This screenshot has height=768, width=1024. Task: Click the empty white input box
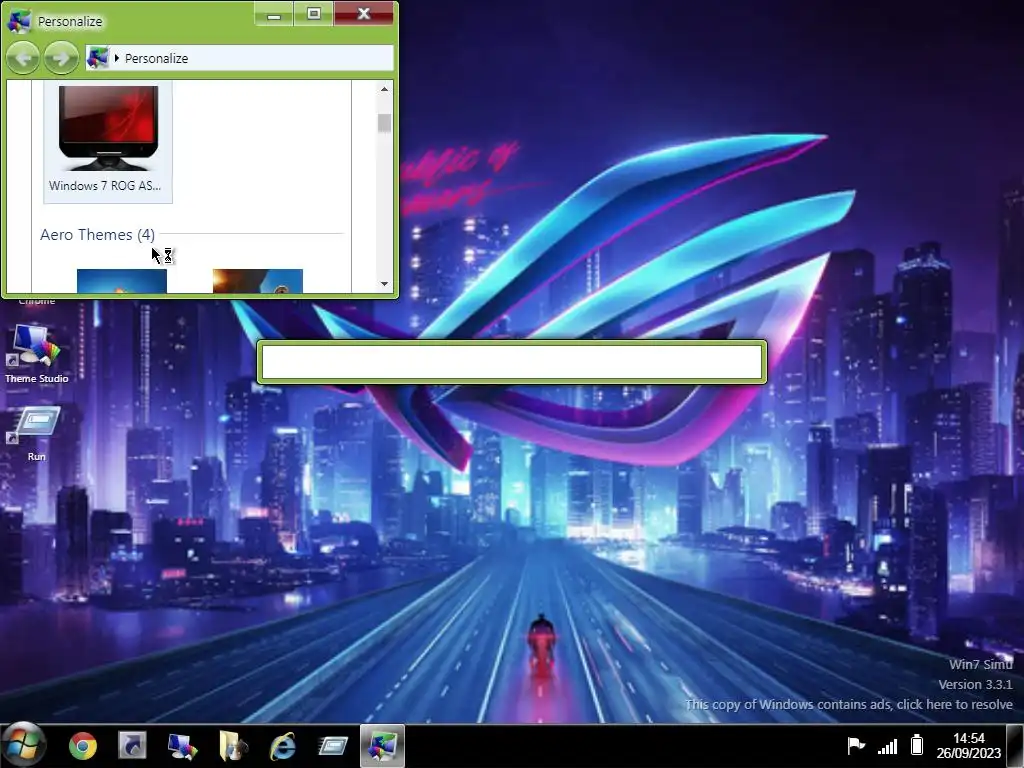click(x=512, y=362)
